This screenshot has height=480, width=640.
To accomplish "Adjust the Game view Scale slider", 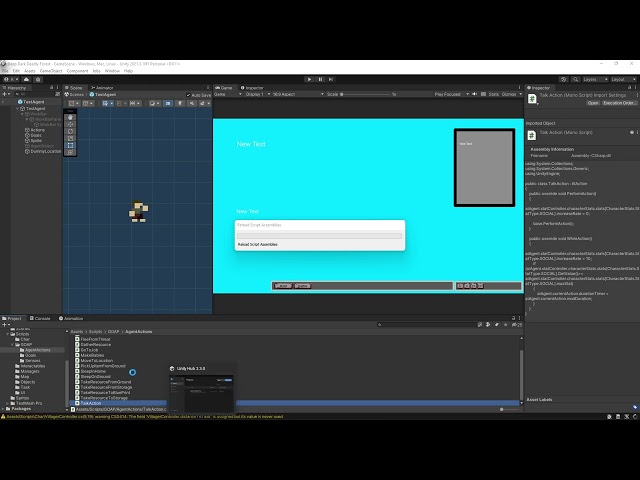I will 366,94.
